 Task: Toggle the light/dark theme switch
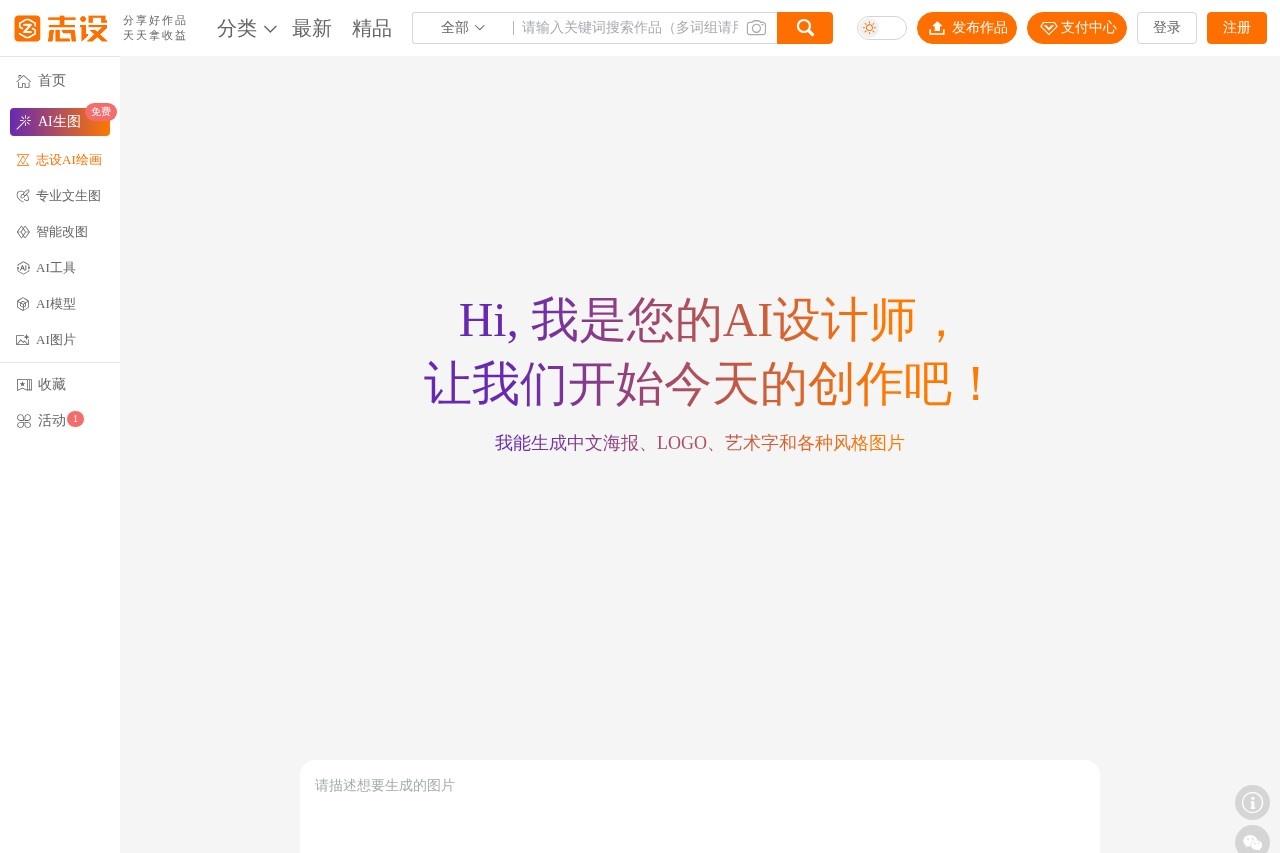880,28
